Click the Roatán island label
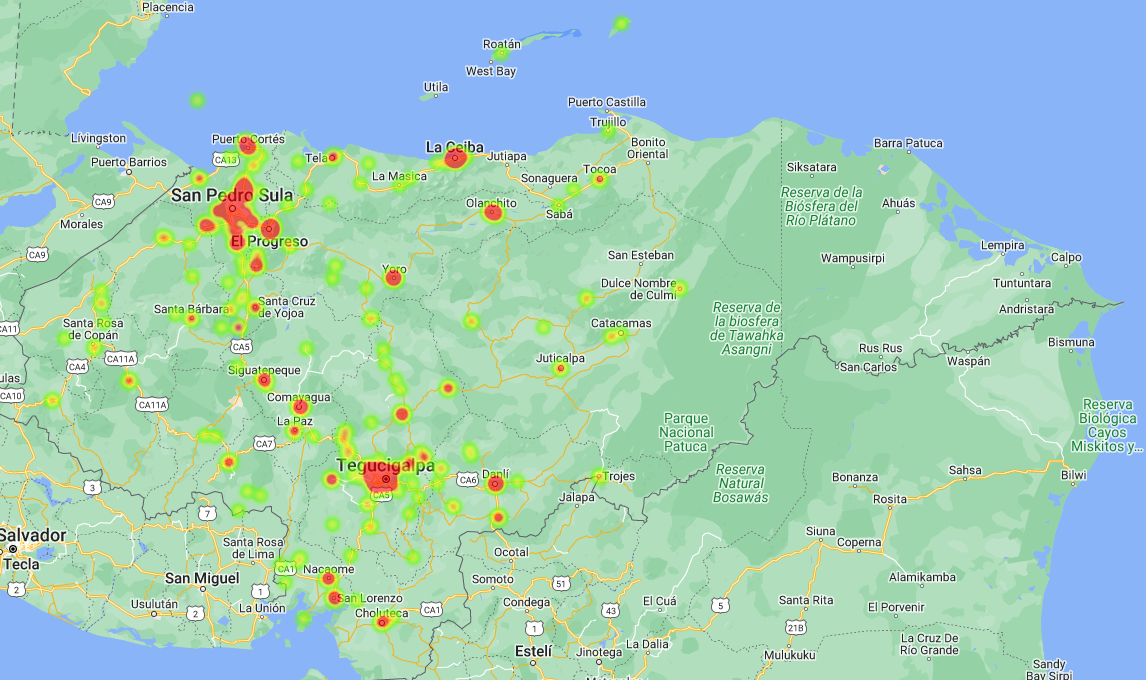The width and height of the screenshot is (1146, 680). (502, 44)
